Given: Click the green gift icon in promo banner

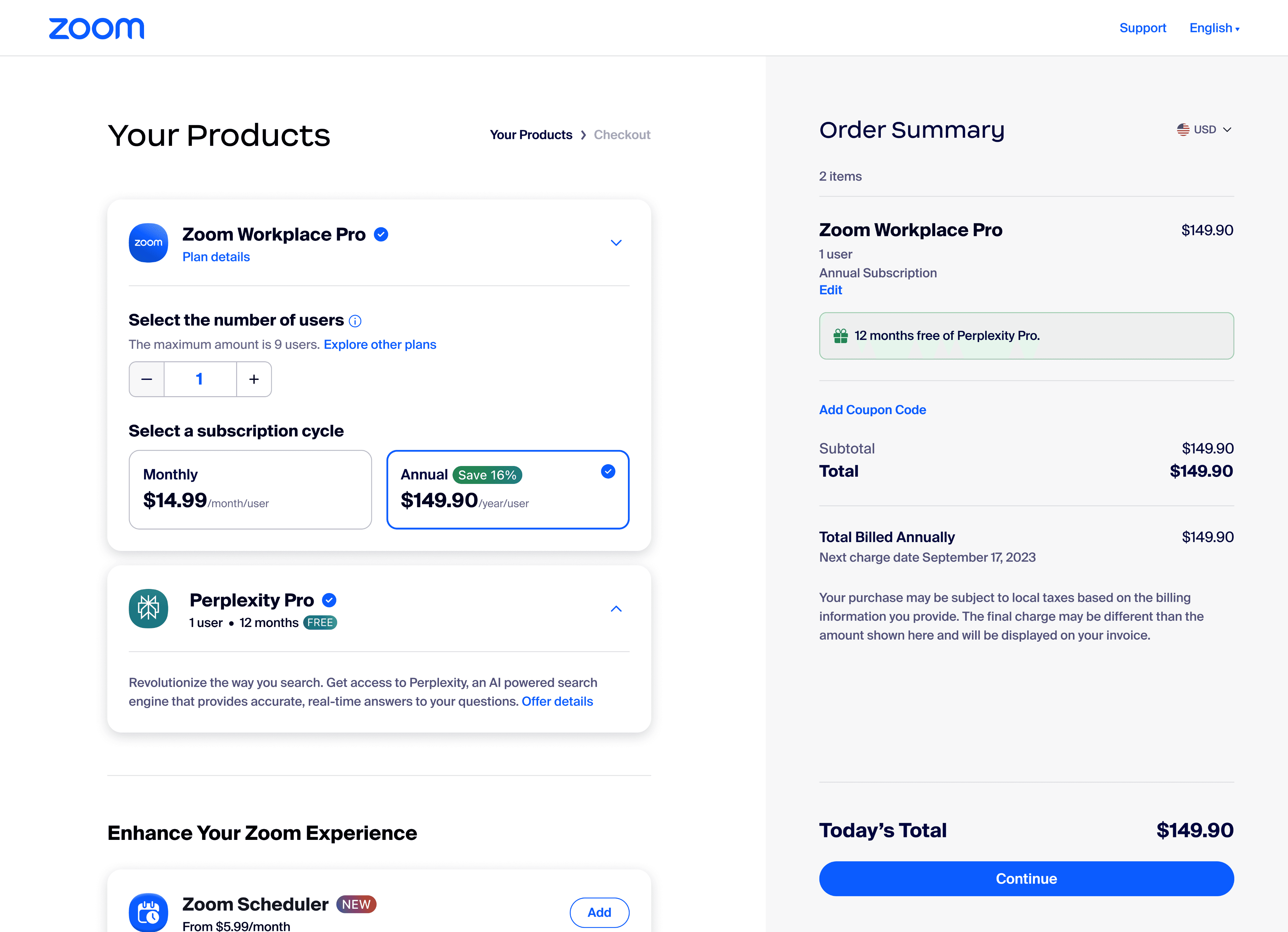Looking at the screenshot, I should [841, 336].
